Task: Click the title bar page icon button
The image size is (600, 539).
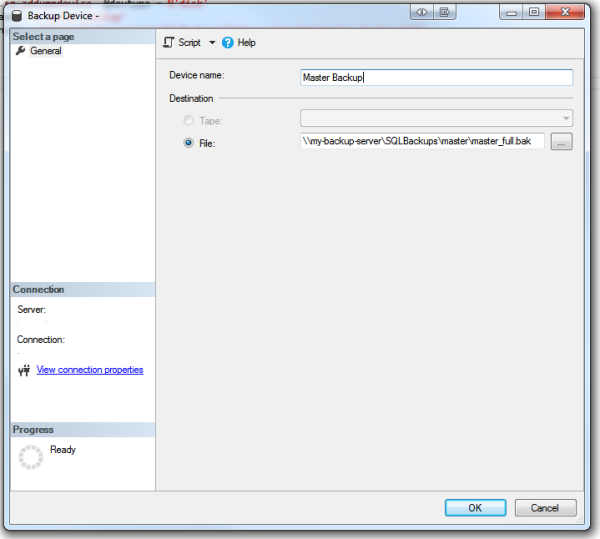Action: (x=445, y=12)
